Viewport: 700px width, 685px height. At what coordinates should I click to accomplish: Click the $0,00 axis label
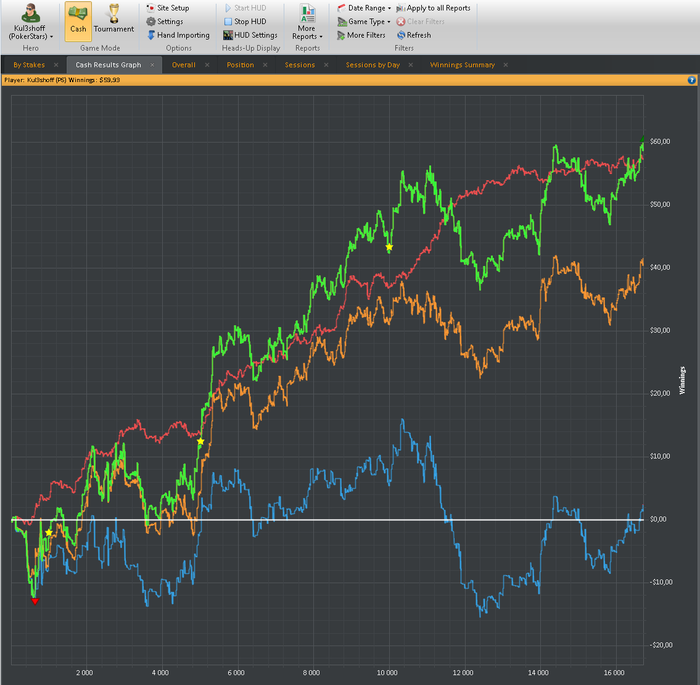pyautogui.click(x=658, y=519)
